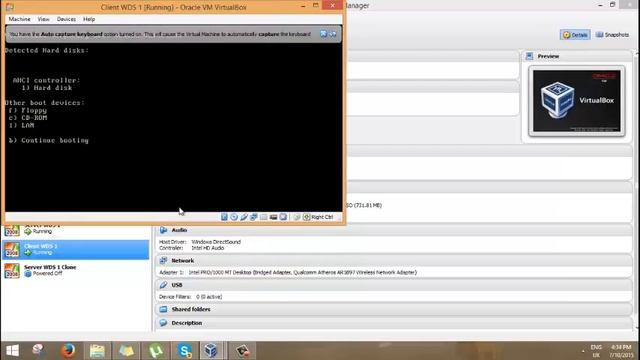This screenshot has width=640, height=360.
Task: Click the Network section icon
Action: tap(163, 260)
